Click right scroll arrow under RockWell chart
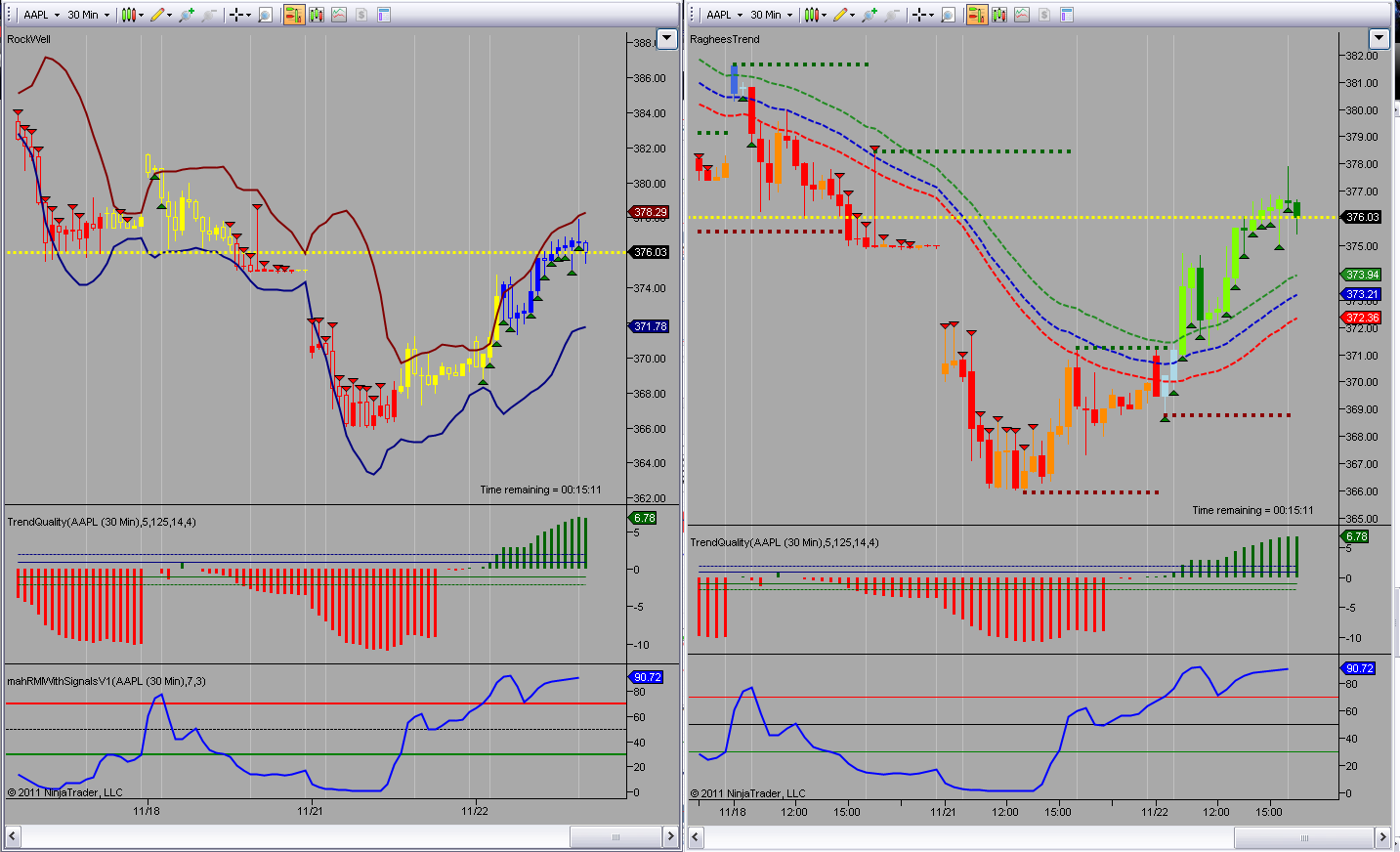Screen dimensions: 1400x852 click(670, 836)
